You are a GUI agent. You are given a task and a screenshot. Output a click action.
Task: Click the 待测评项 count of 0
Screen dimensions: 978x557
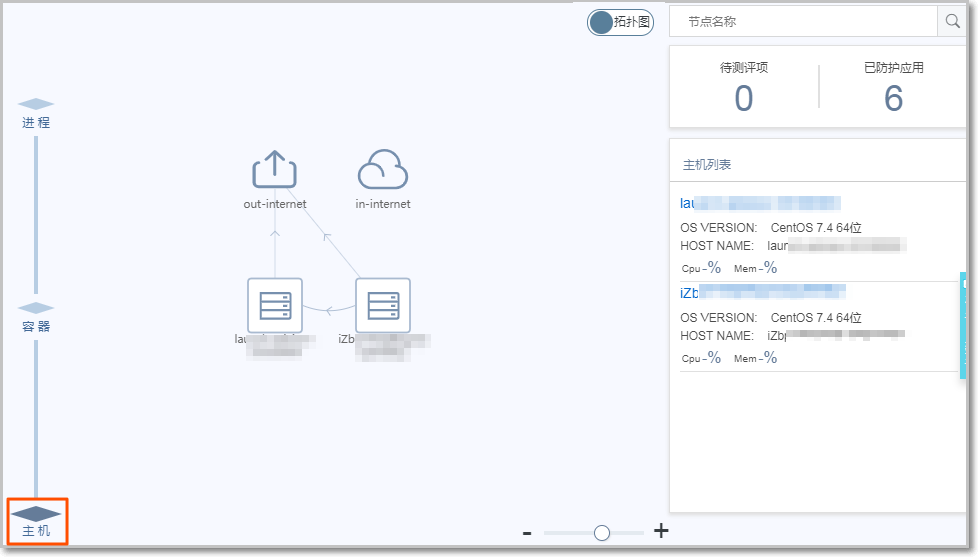(x=743, y=99)
